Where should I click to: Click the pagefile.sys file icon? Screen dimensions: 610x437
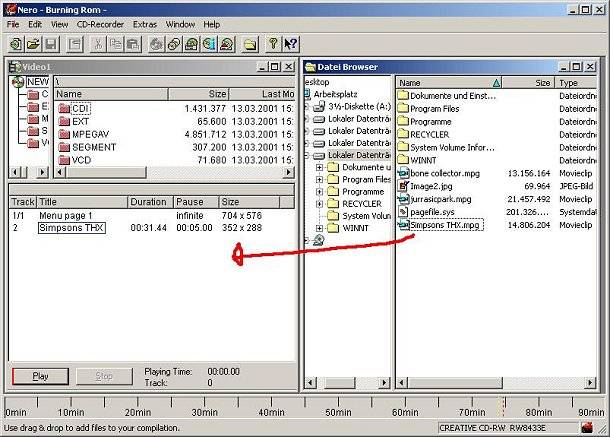[403, 212]
